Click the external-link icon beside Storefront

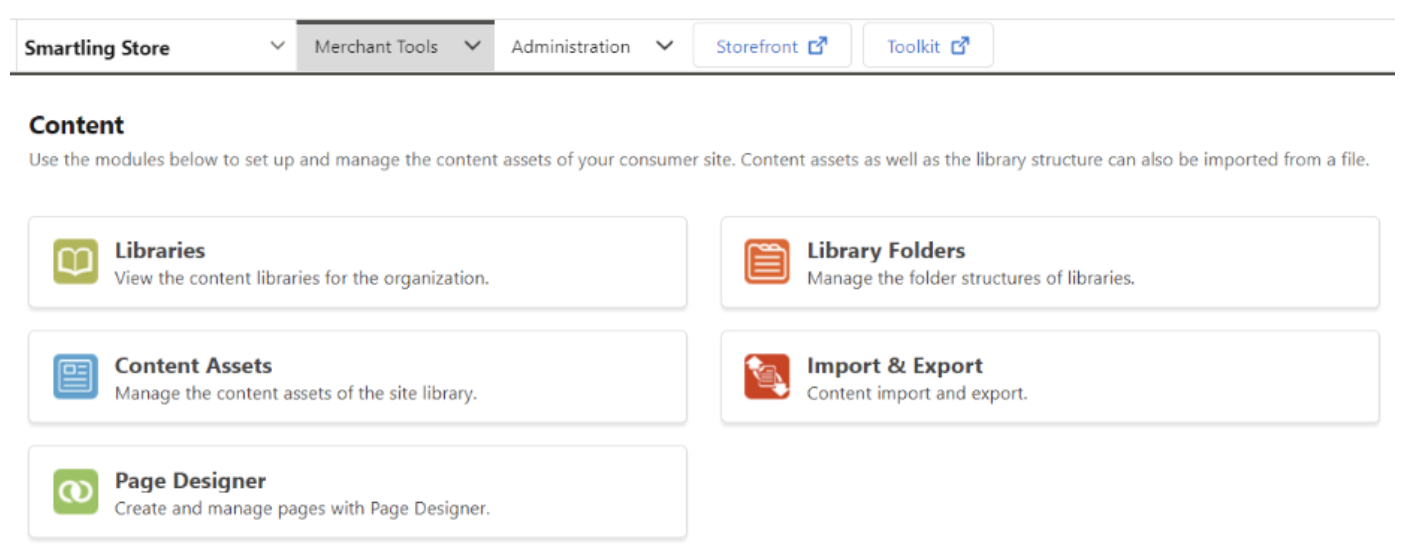(x=818, y=46)
